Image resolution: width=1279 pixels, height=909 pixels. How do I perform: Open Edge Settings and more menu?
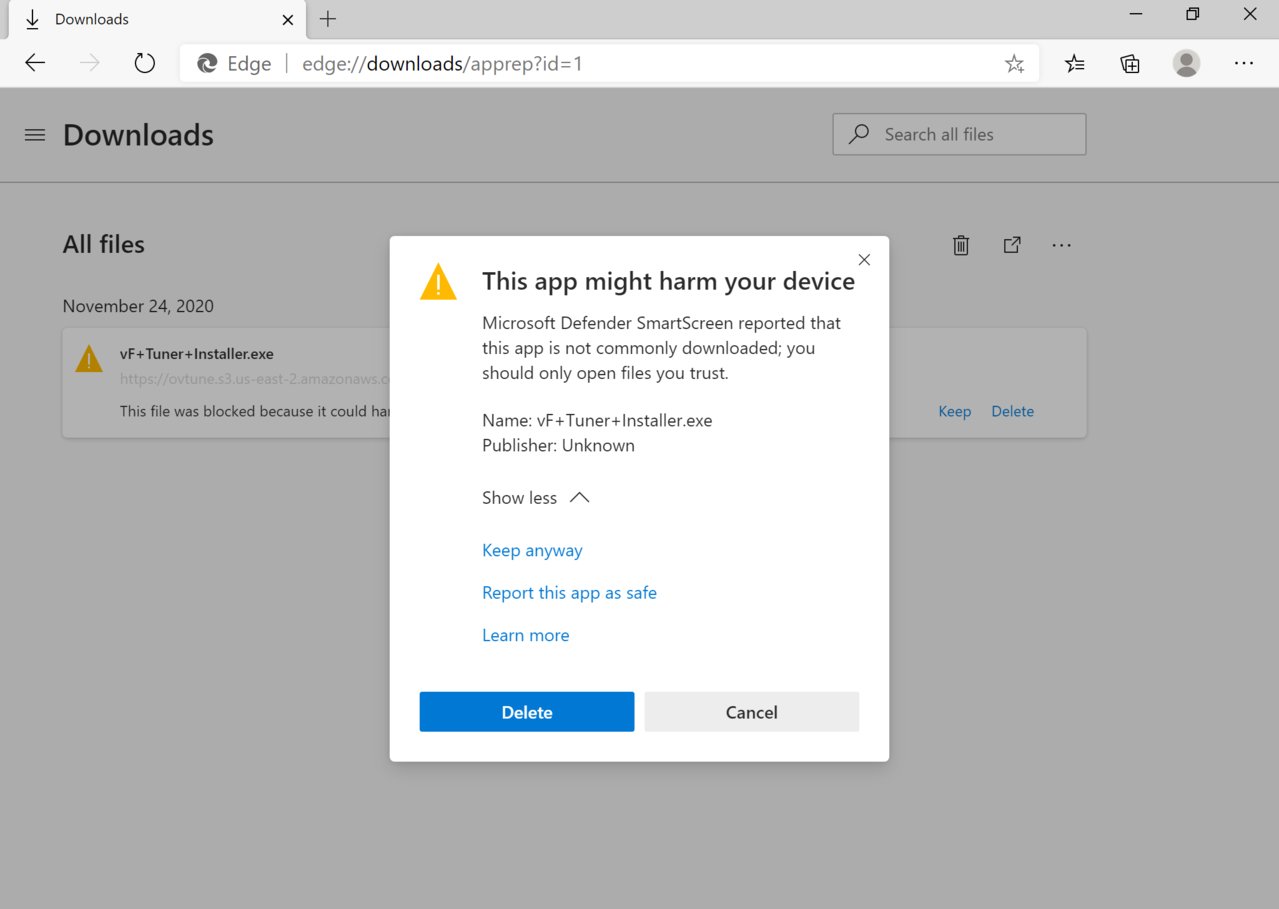1244,63
